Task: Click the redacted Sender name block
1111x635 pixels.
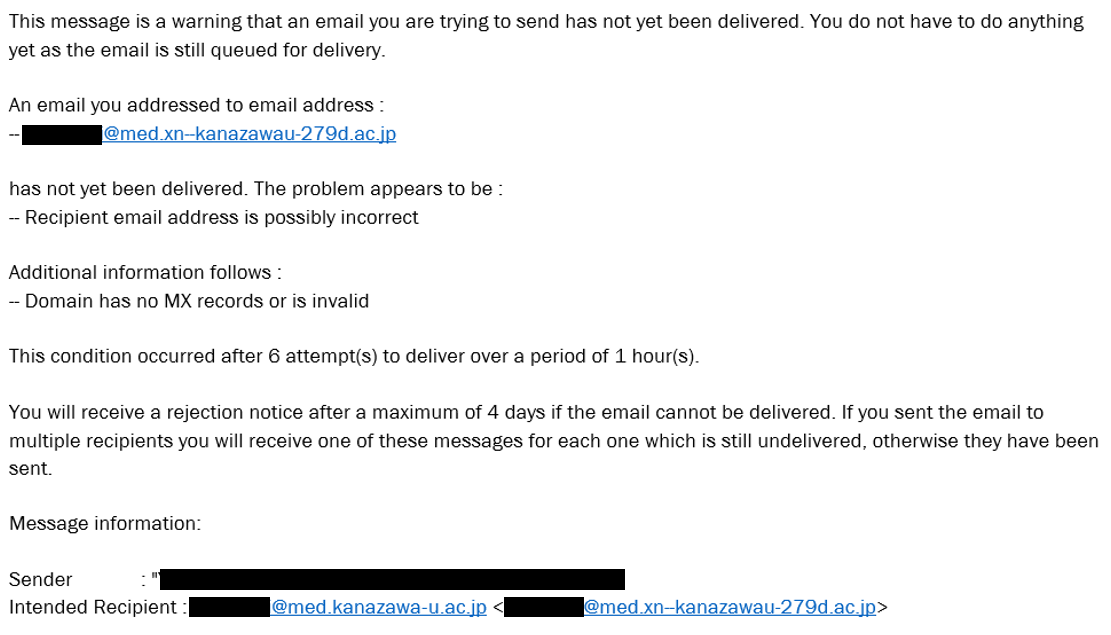Action: point(392,579)
